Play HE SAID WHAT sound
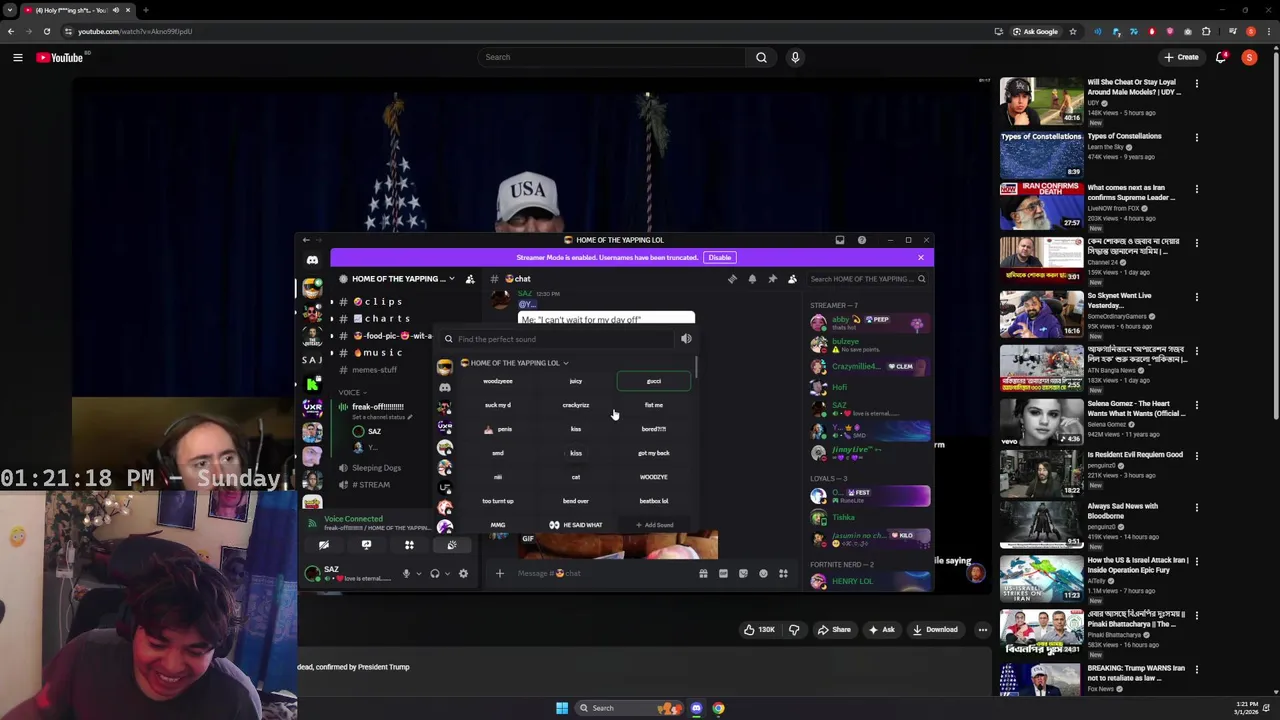The image size is (1280, 720). pos(576,525)
